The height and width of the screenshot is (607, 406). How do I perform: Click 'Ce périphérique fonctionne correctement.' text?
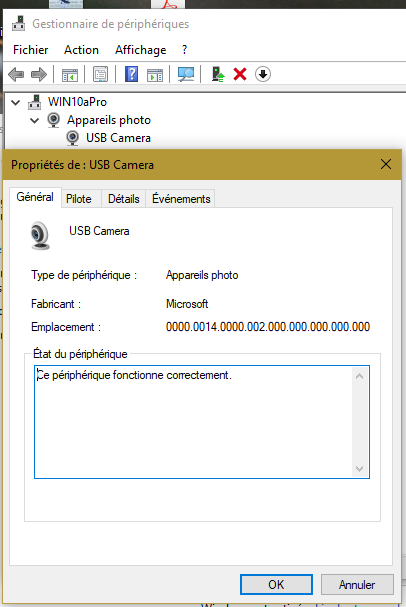coord(134,375)
